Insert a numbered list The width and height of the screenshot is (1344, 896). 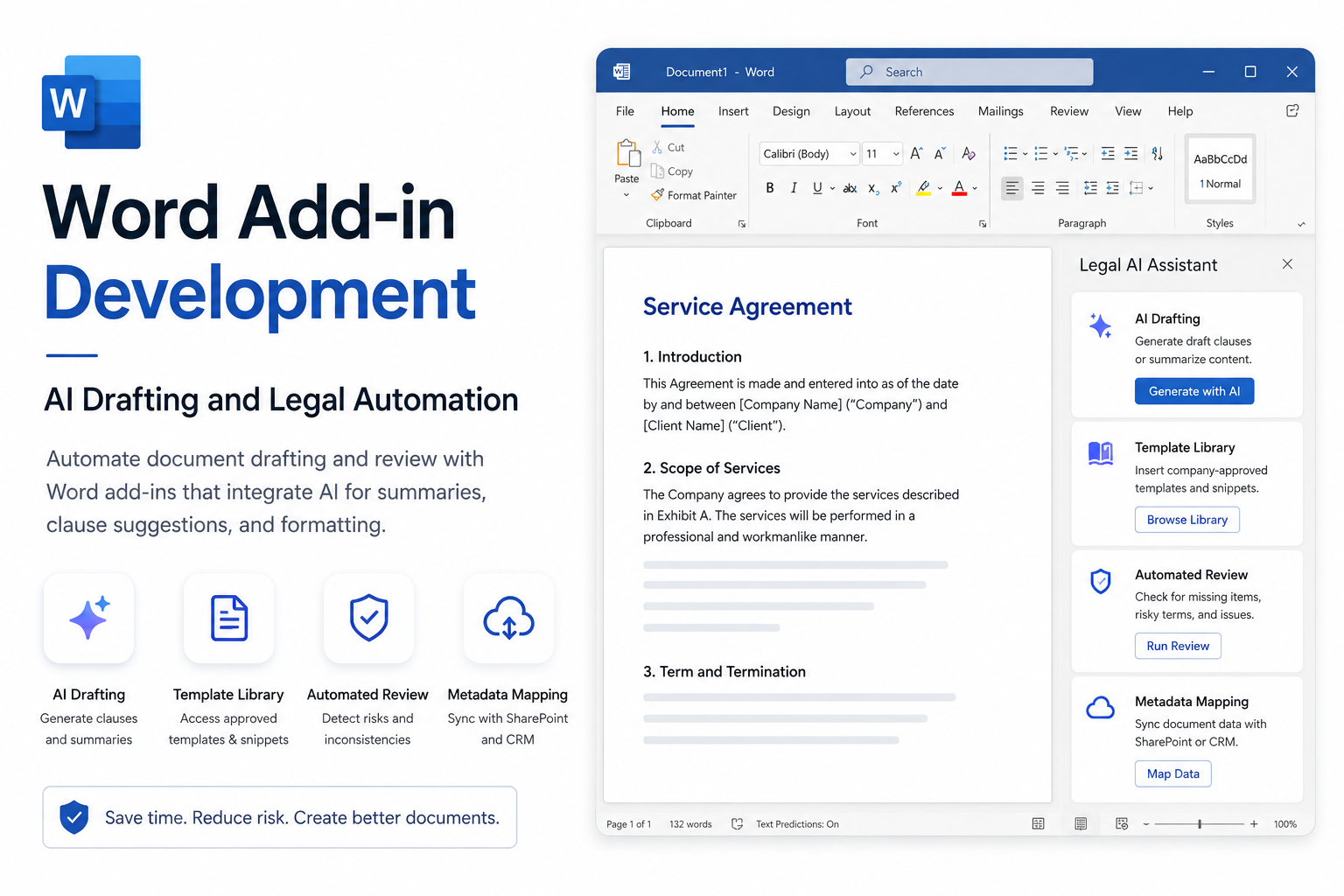(x=1041, y=153)
